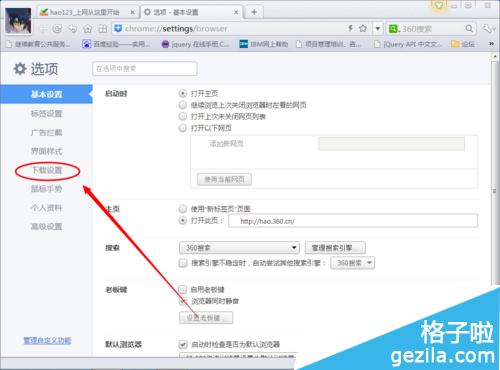The image size is (500, 370).
Task: Click the back navigation arrow
Action: pyautogui.click(x=43, y=29)
